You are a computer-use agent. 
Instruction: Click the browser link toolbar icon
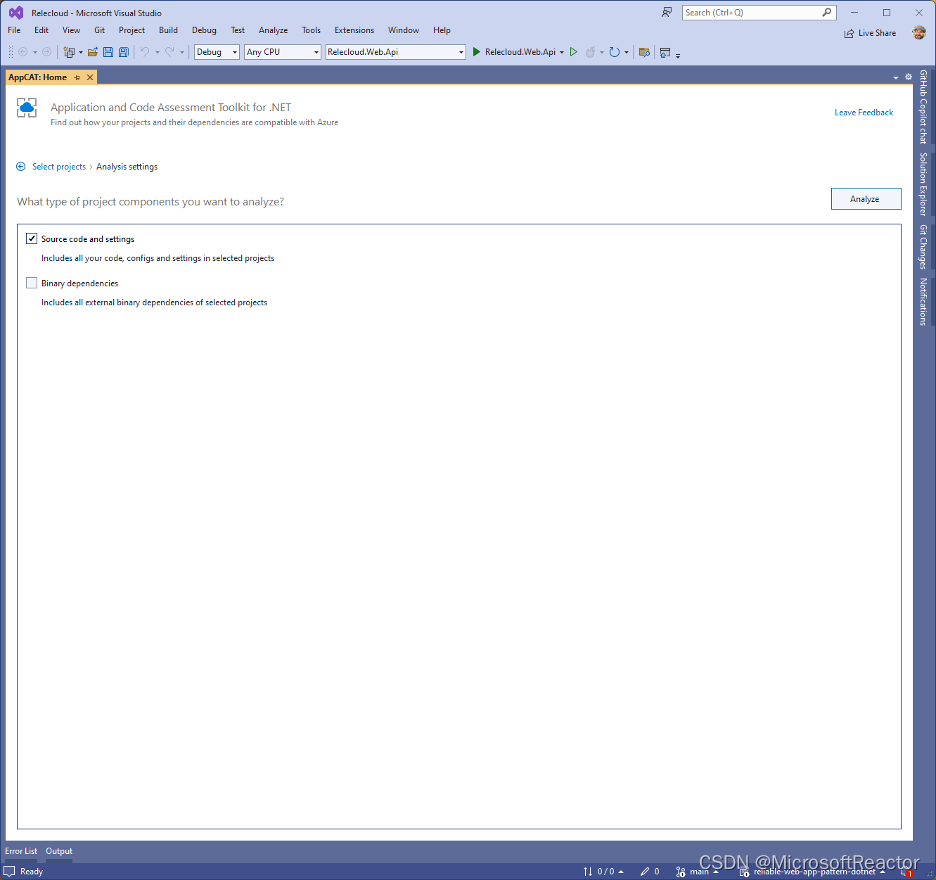pyautogui.click(x=644, y=52)
